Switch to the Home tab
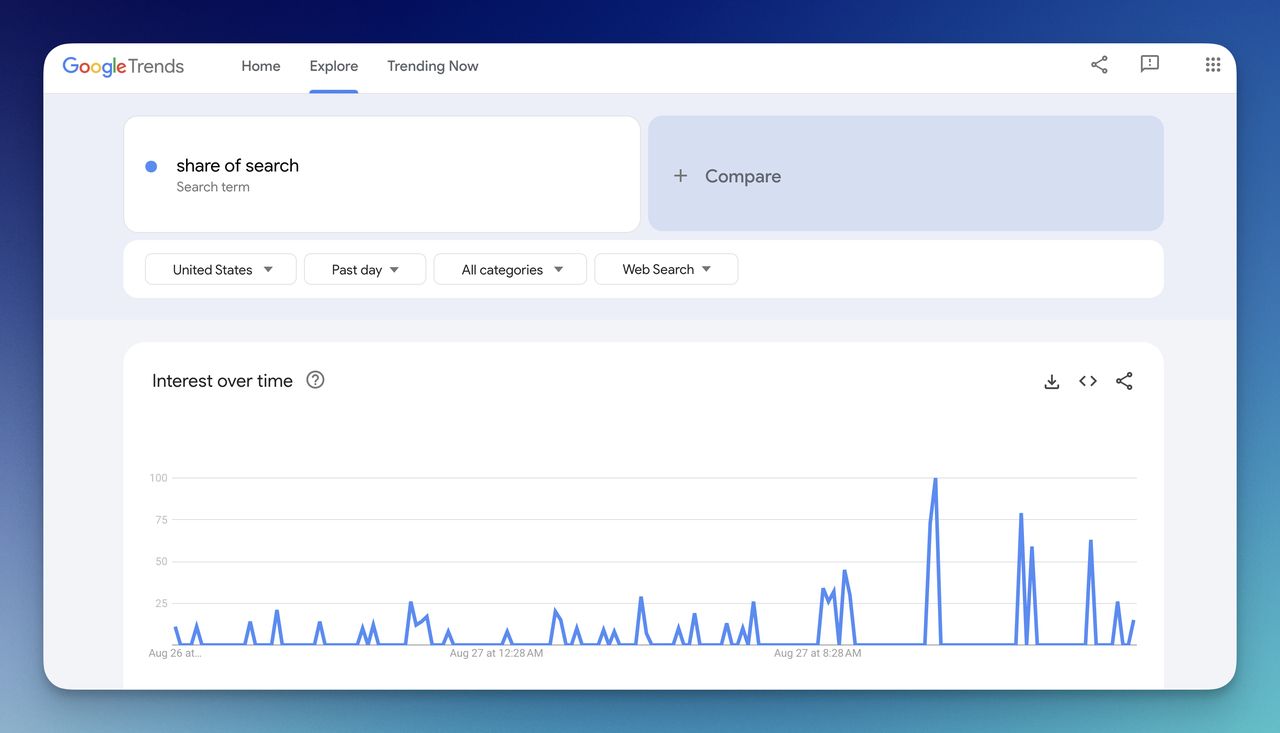The width and height of the screenshot is (1280, 733). pos(260,66)
